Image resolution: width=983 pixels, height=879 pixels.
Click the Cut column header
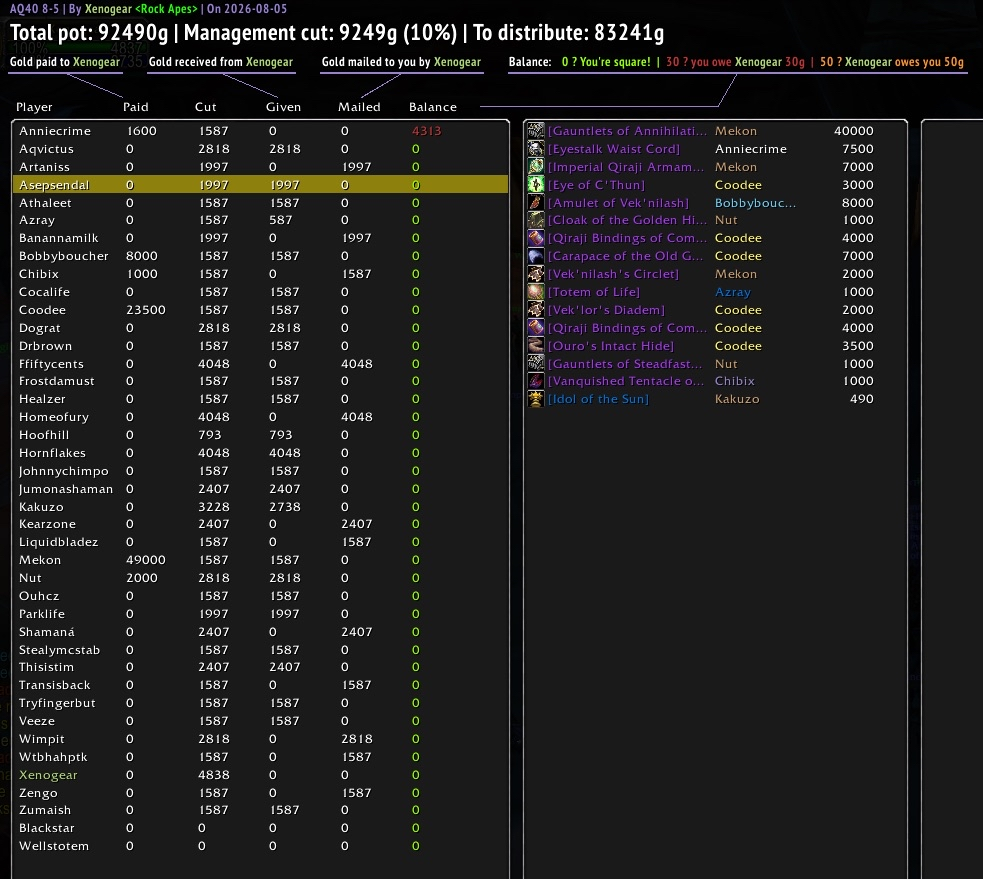pos(206,107)
